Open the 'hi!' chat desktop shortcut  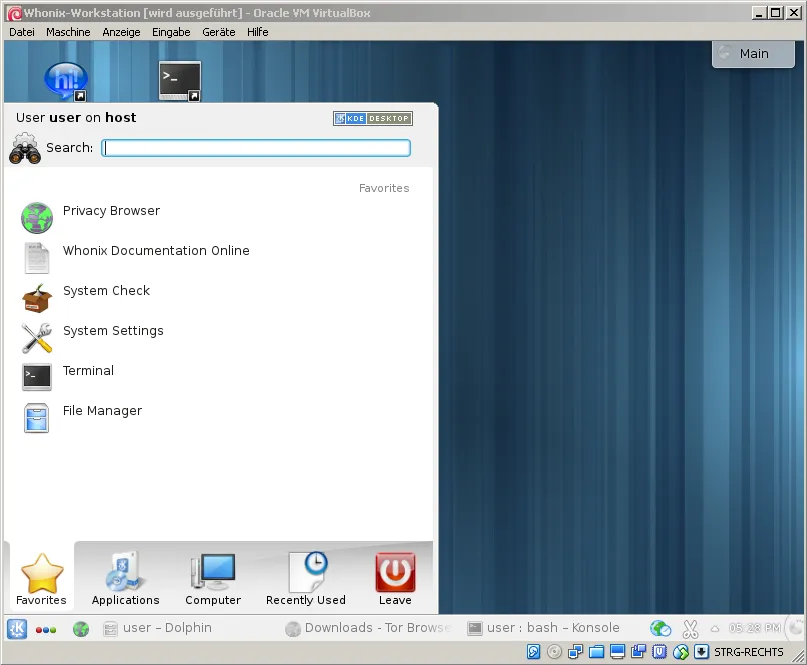(x=65, y=81)
